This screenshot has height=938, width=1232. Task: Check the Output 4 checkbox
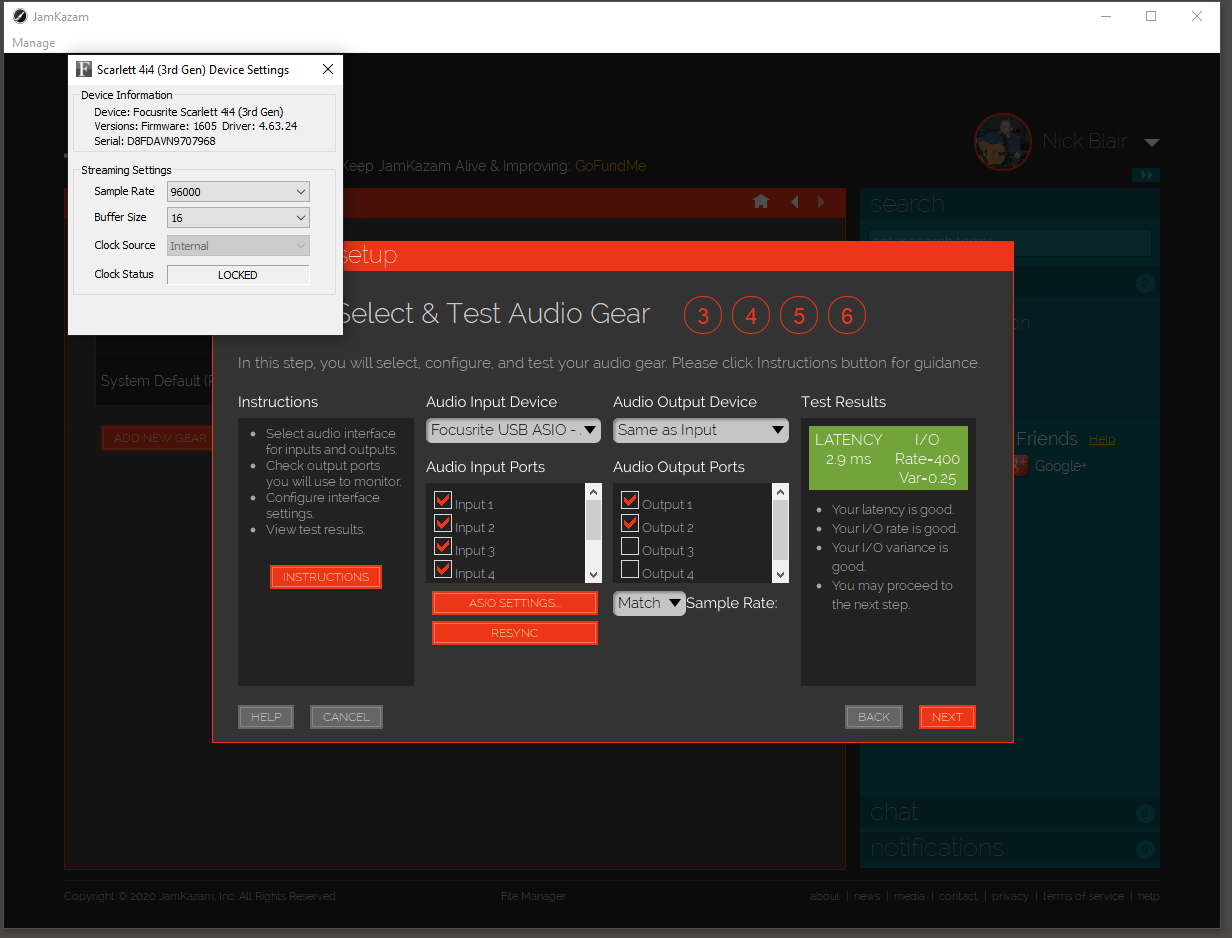630,570
